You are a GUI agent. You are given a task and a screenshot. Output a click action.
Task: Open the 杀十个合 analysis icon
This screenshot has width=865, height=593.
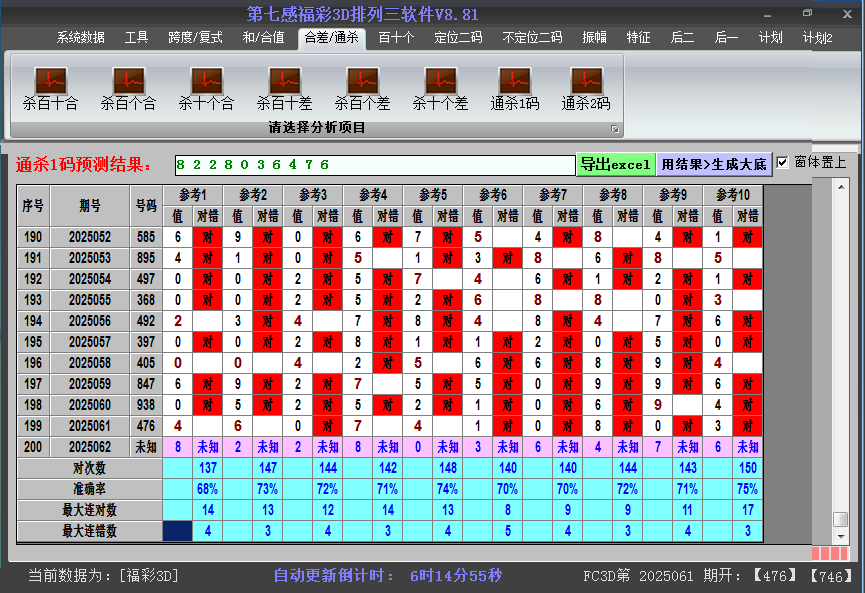(x=206, y=88)
